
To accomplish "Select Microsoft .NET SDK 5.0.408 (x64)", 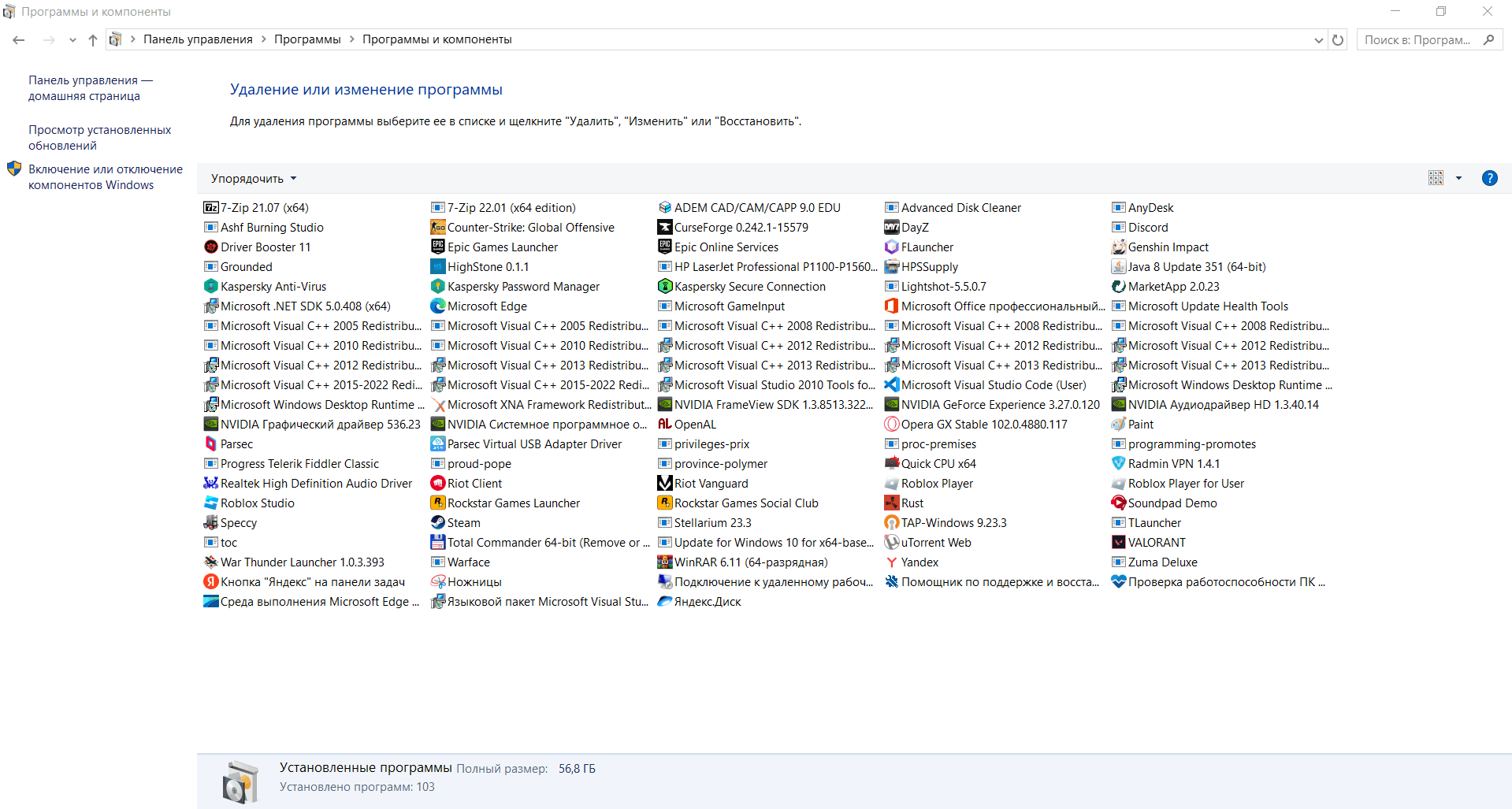I will pos(298,306).
